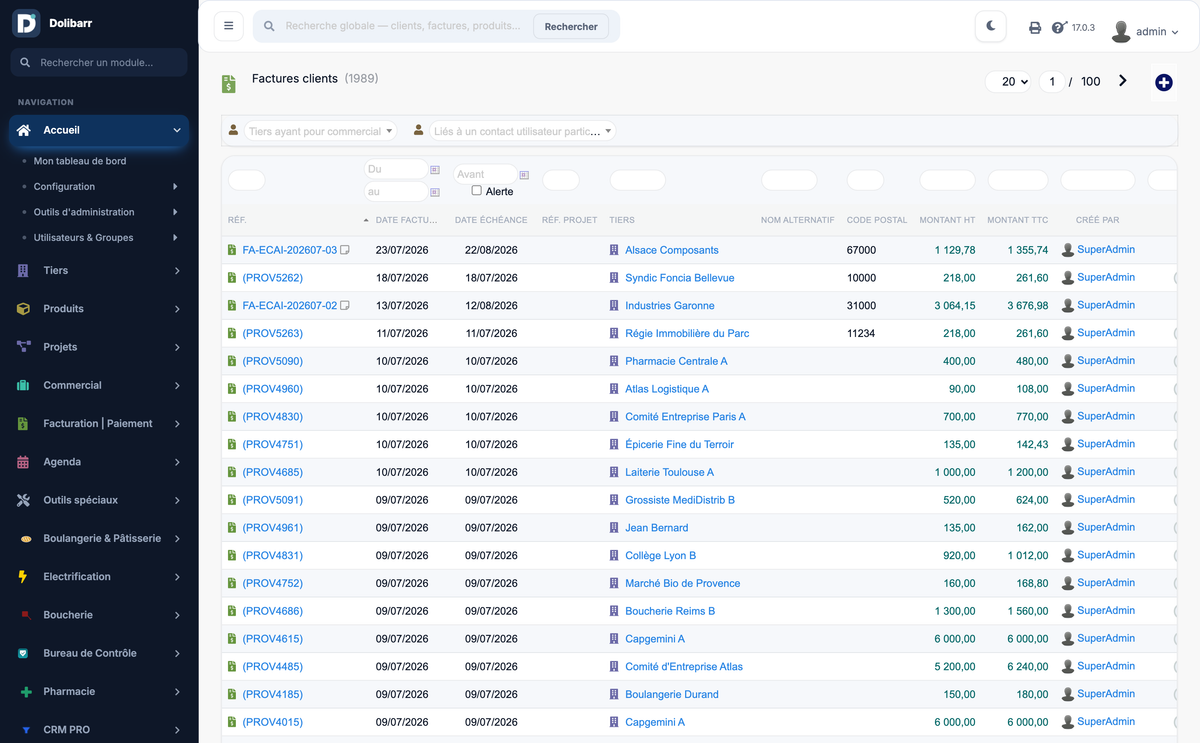Click the Agenda calendar icon
This screenshot has height=743, width=1200.
(x=23, y=462)
